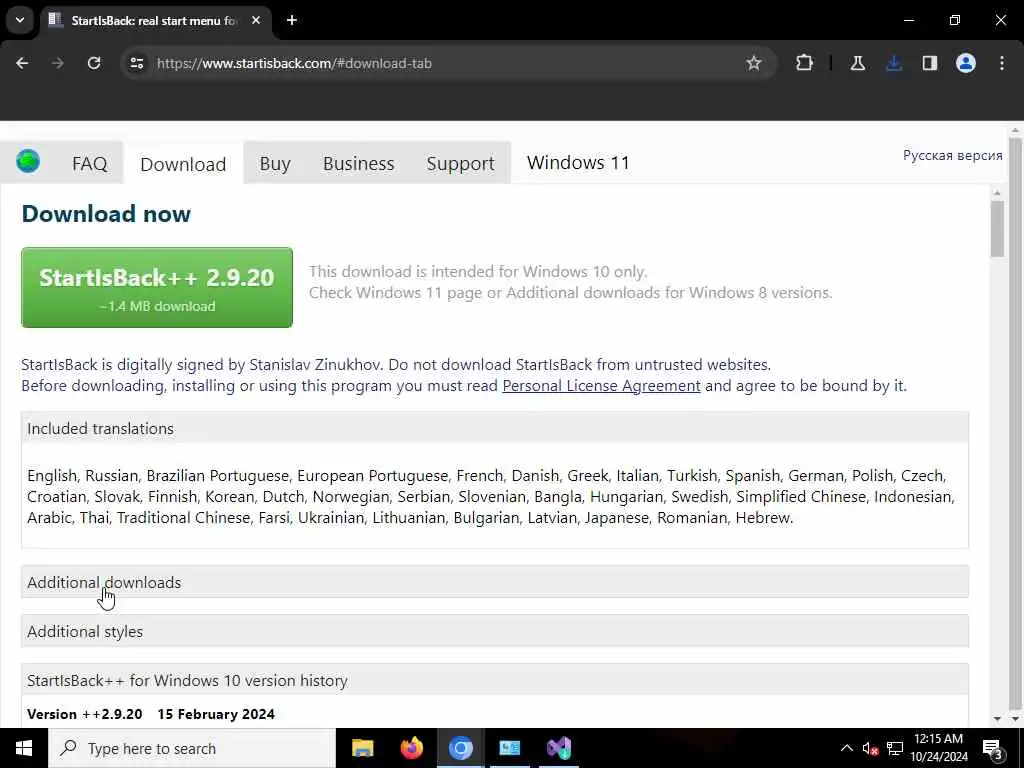
Task: Select the Download tab
Action: pos(183,163)
